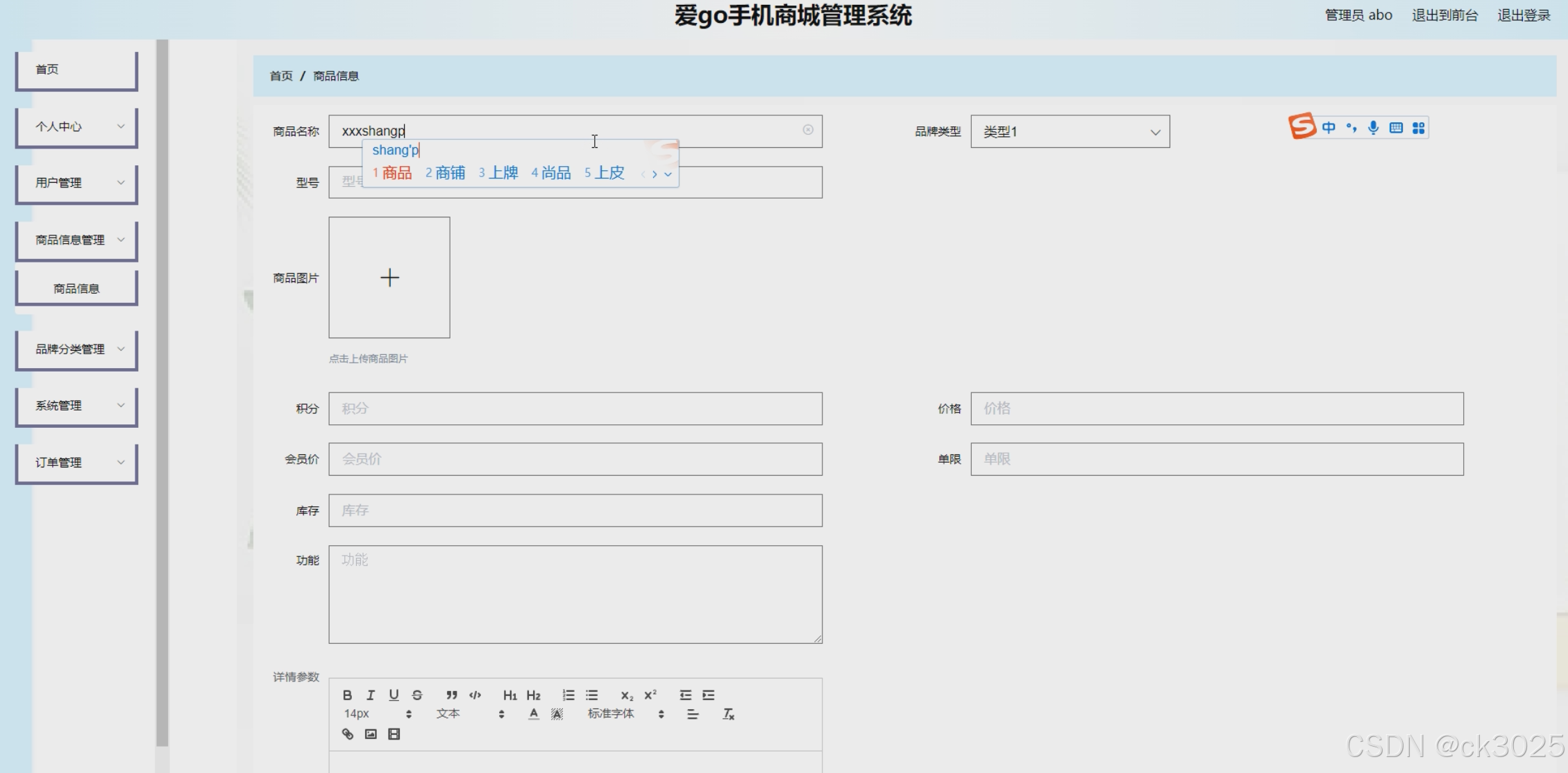1568x773 pixels.
Task: Open the 商品信息 submenu item
Action: [76, 288]
